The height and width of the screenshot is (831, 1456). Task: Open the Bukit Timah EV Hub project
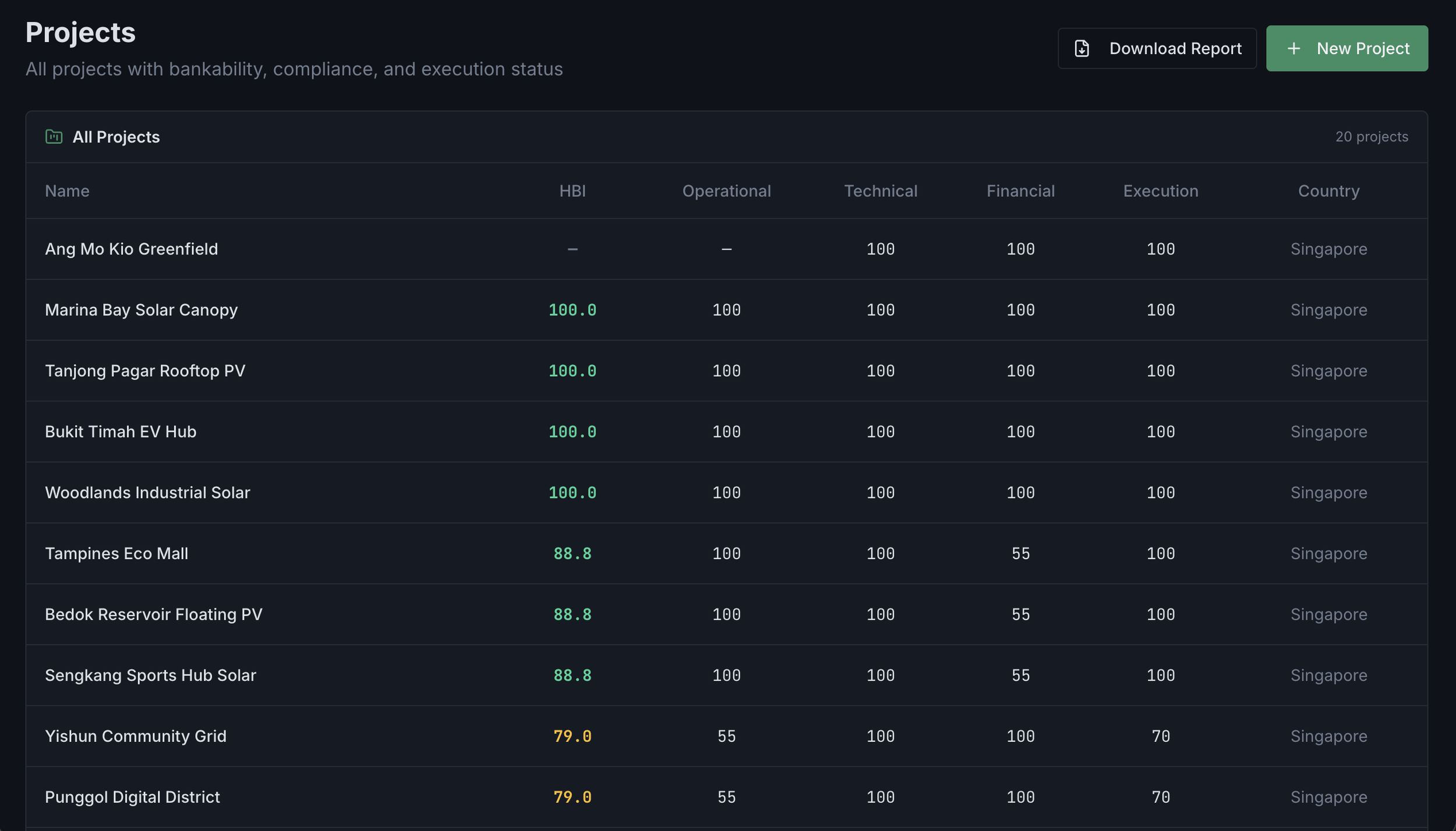click(x=726, y=432)
